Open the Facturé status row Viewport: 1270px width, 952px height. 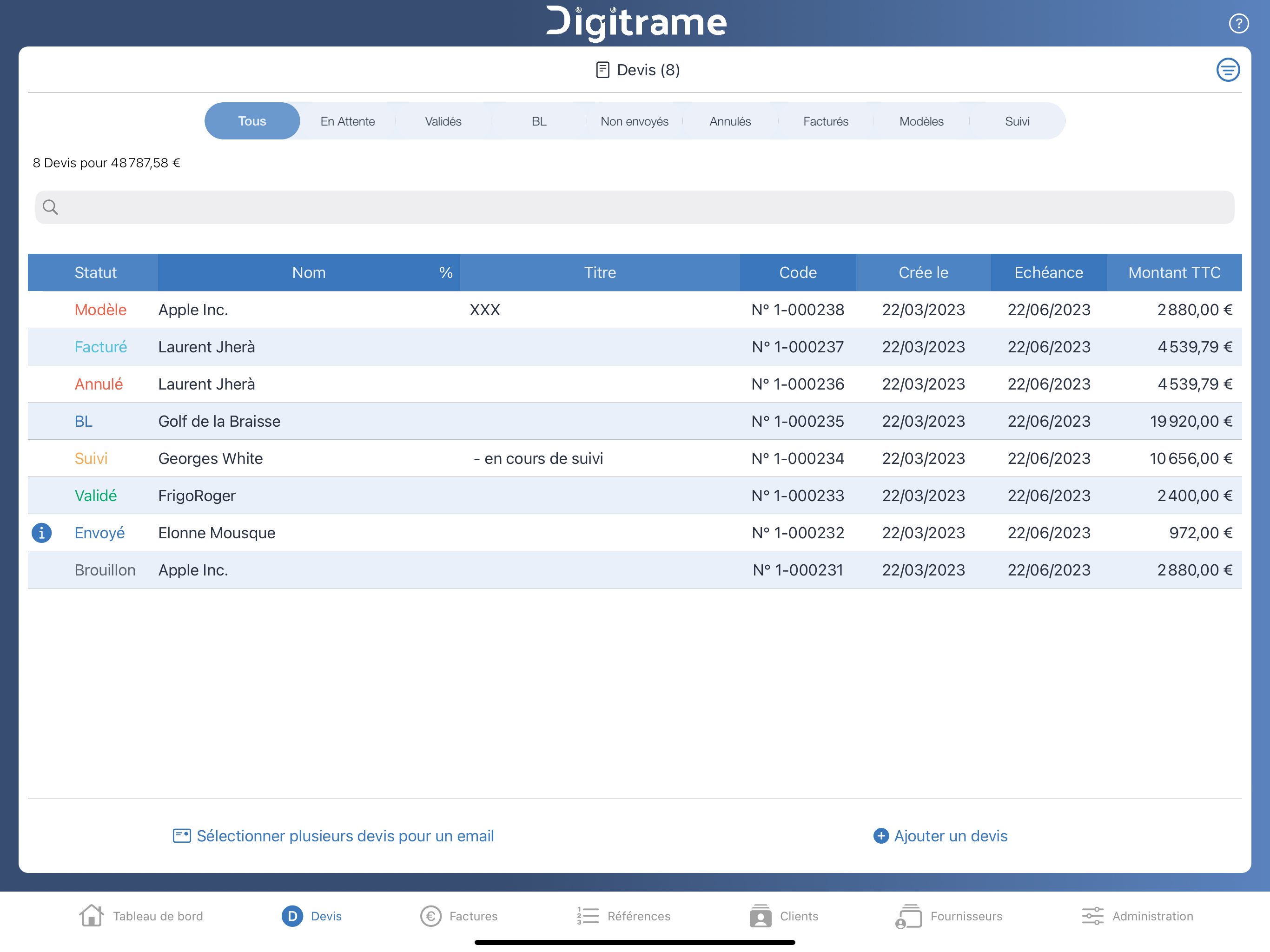click(635, 347)
